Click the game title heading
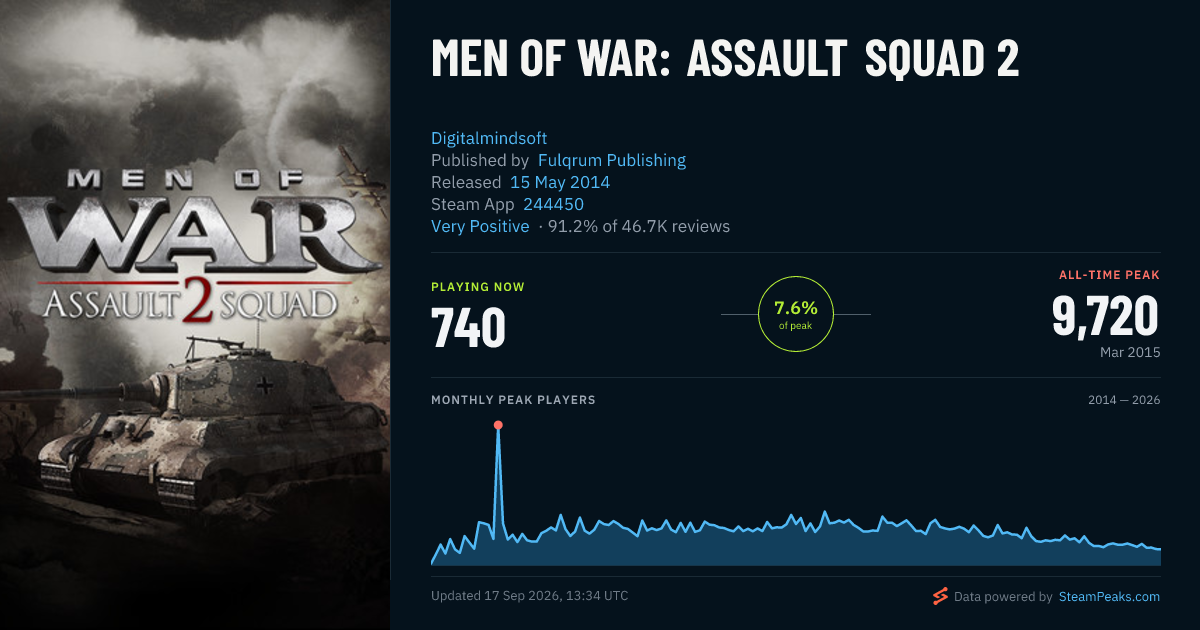The image size is (1200, 630). point(725,60)
